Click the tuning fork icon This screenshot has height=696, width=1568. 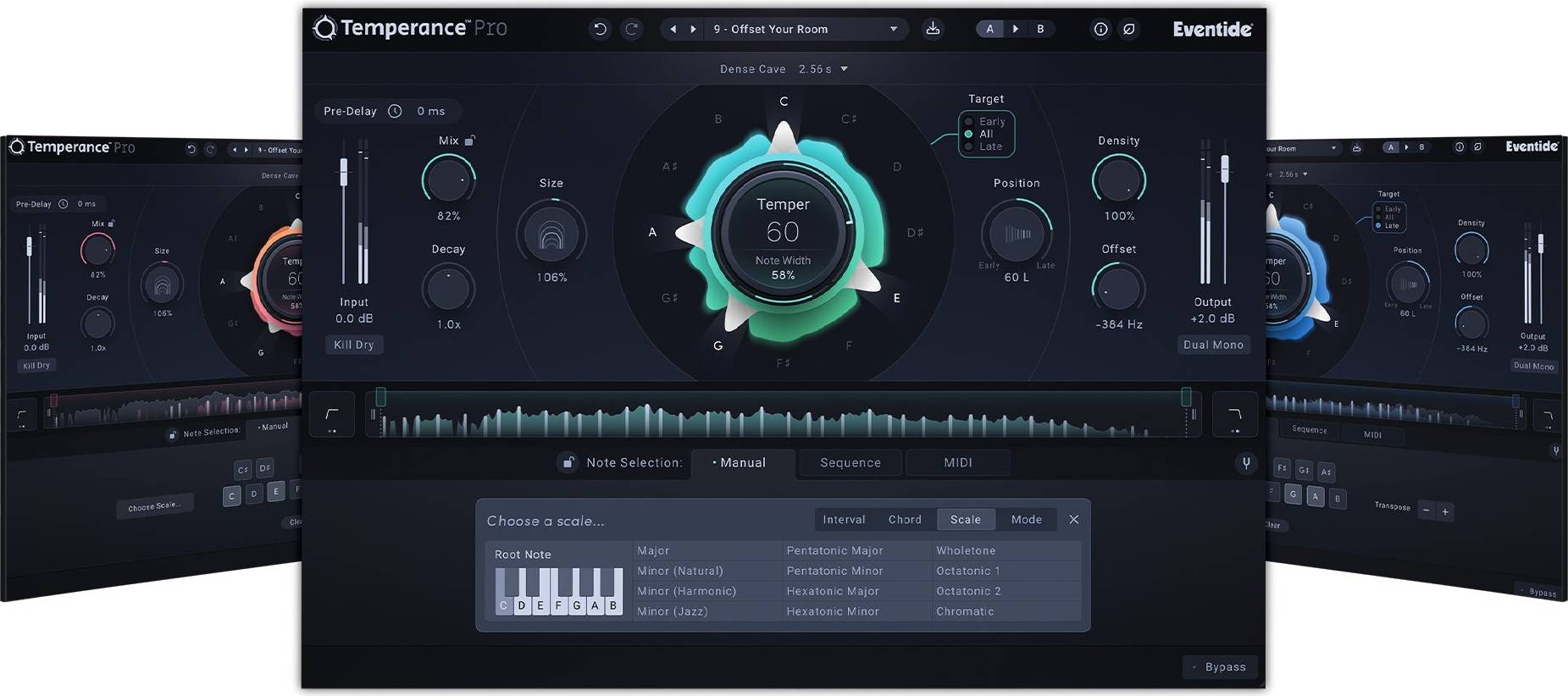pyautogui.click(x=1246, y=463)
